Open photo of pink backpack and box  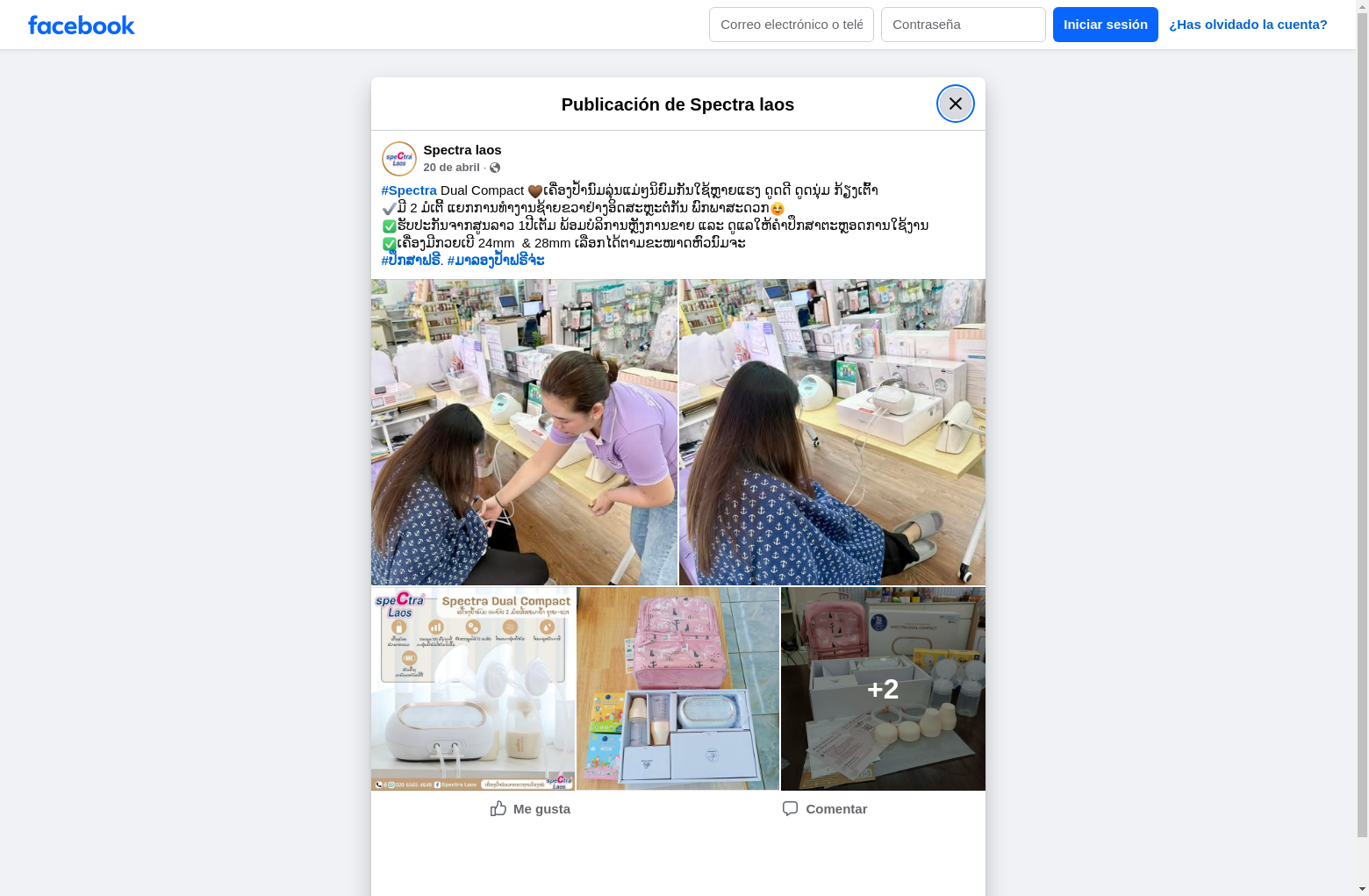click(x=677, y=689)
